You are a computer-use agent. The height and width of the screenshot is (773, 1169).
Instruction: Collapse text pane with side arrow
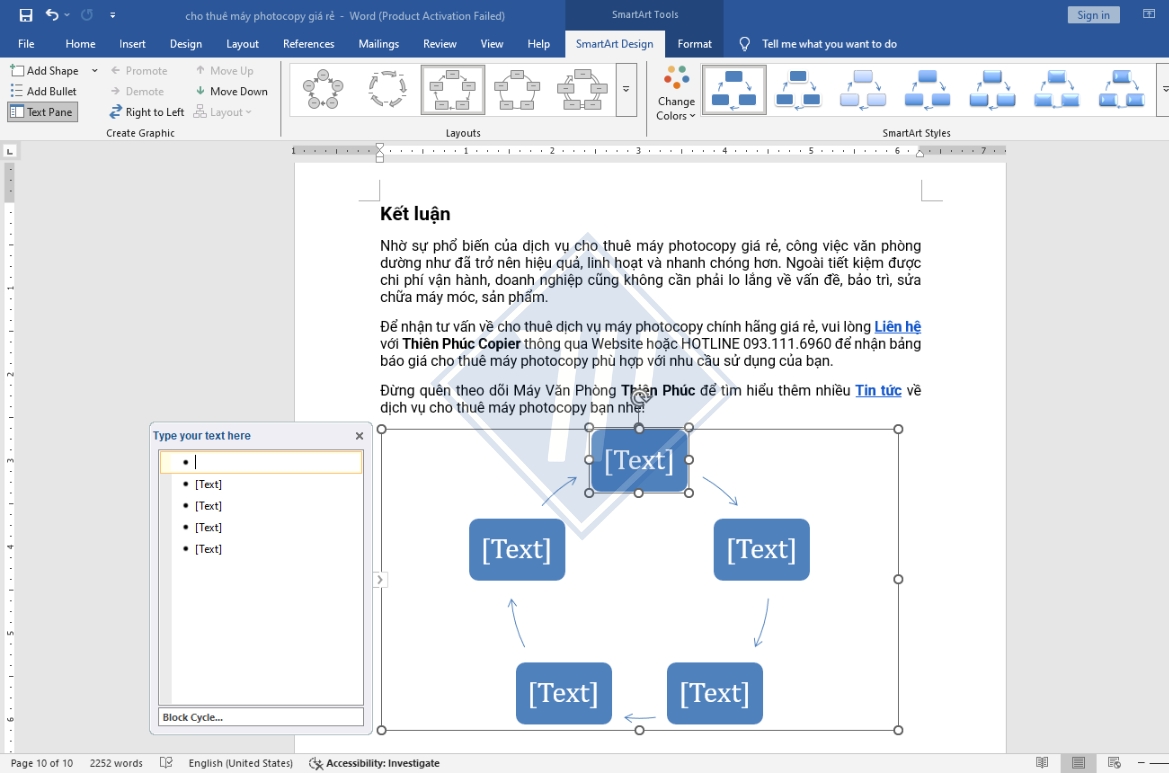click(379, 579)
